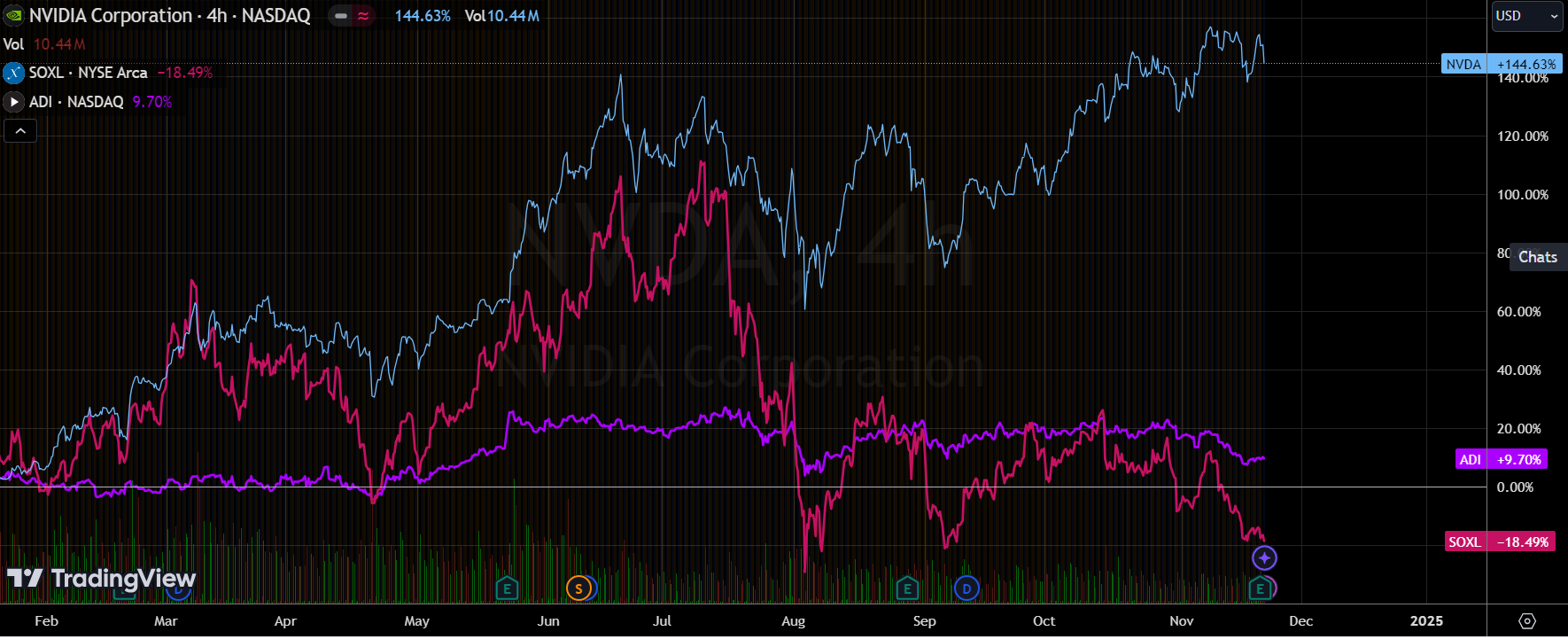Collapse the legend with the chevron button
1568x639 pixels.
[x=20, y=131]
